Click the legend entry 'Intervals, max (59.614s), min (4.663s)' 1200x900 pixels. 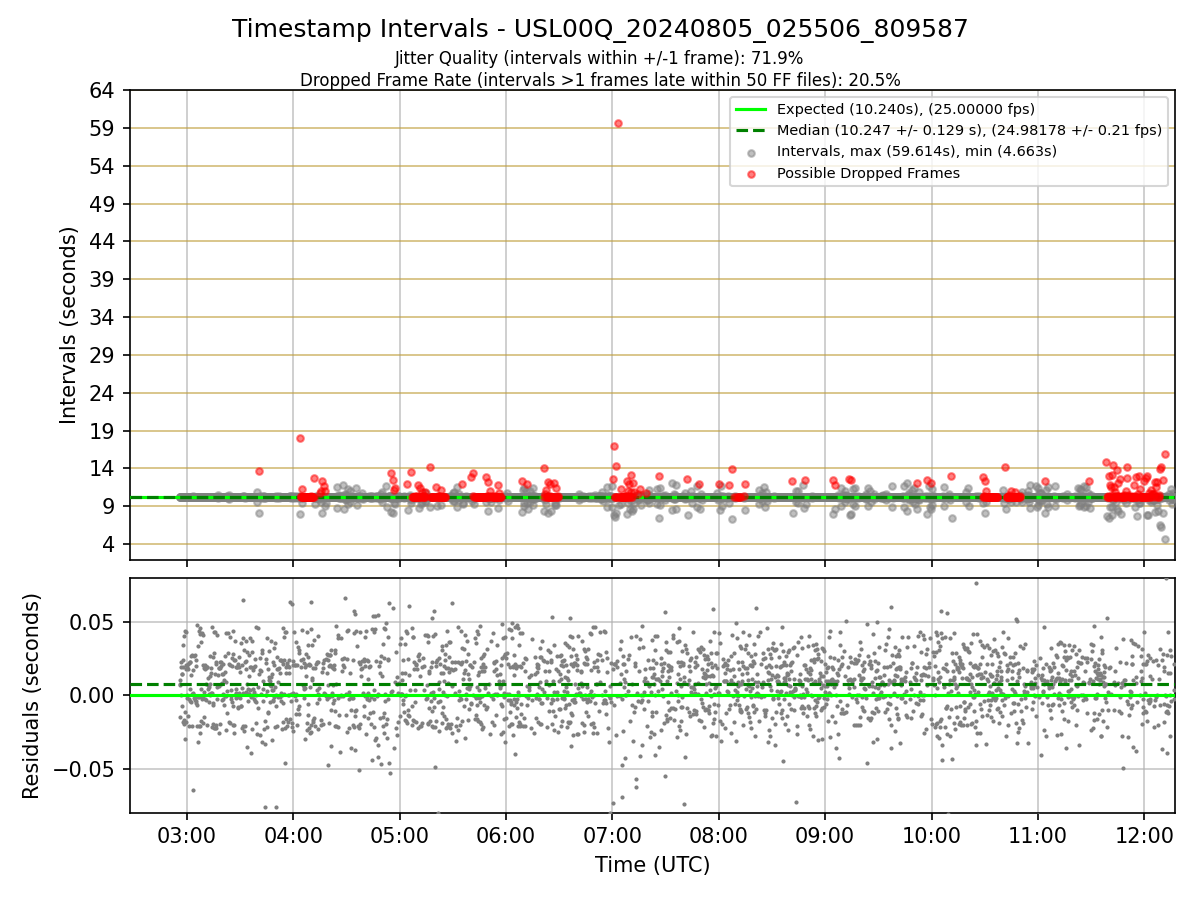pyautogui.click(x=917, y=151)
